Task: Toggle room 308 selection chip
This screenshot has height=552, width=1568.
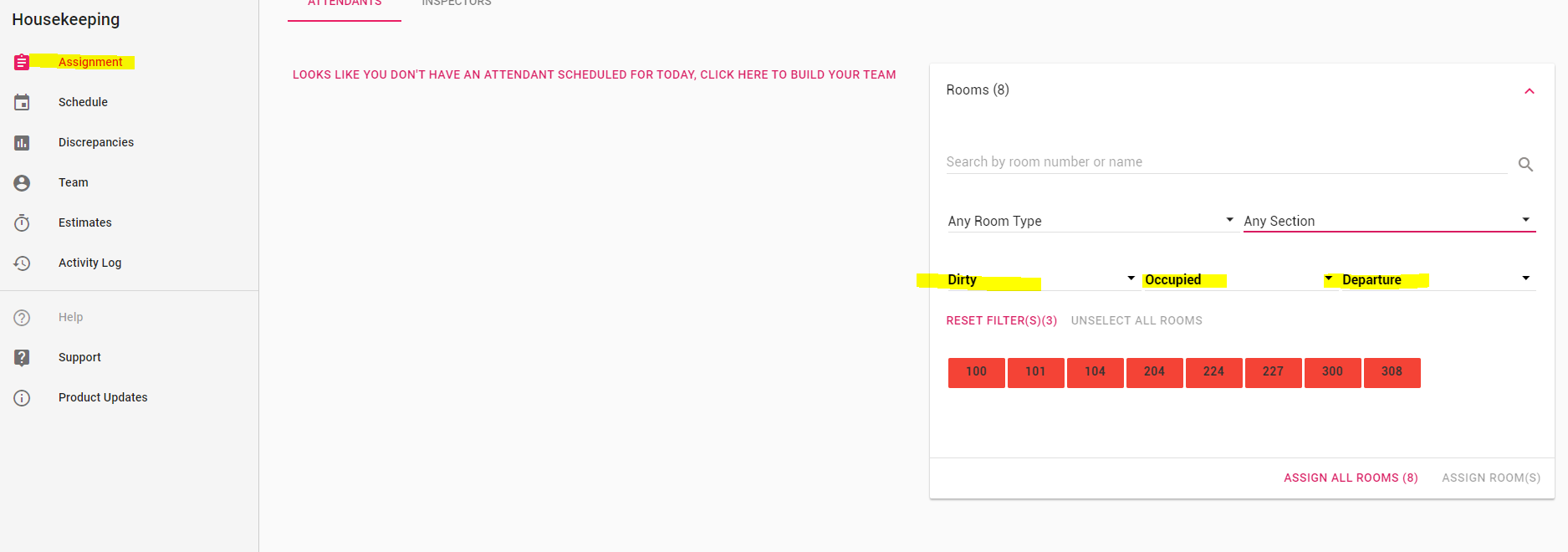Action: (x=1392, y=372)
